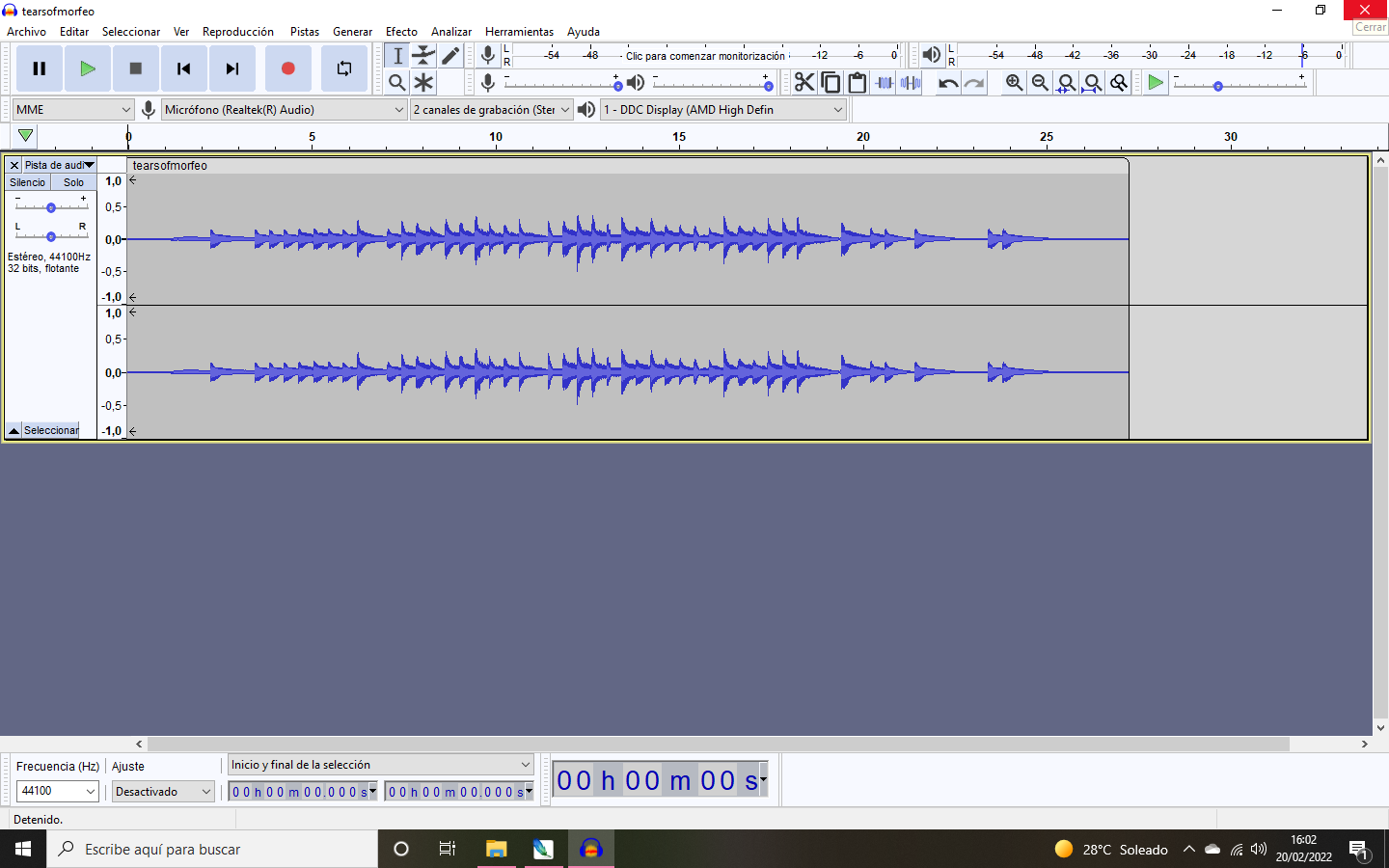Click the Copy icon
Viewport: 1389px width, 868px height.
click(x=831, y=83)
